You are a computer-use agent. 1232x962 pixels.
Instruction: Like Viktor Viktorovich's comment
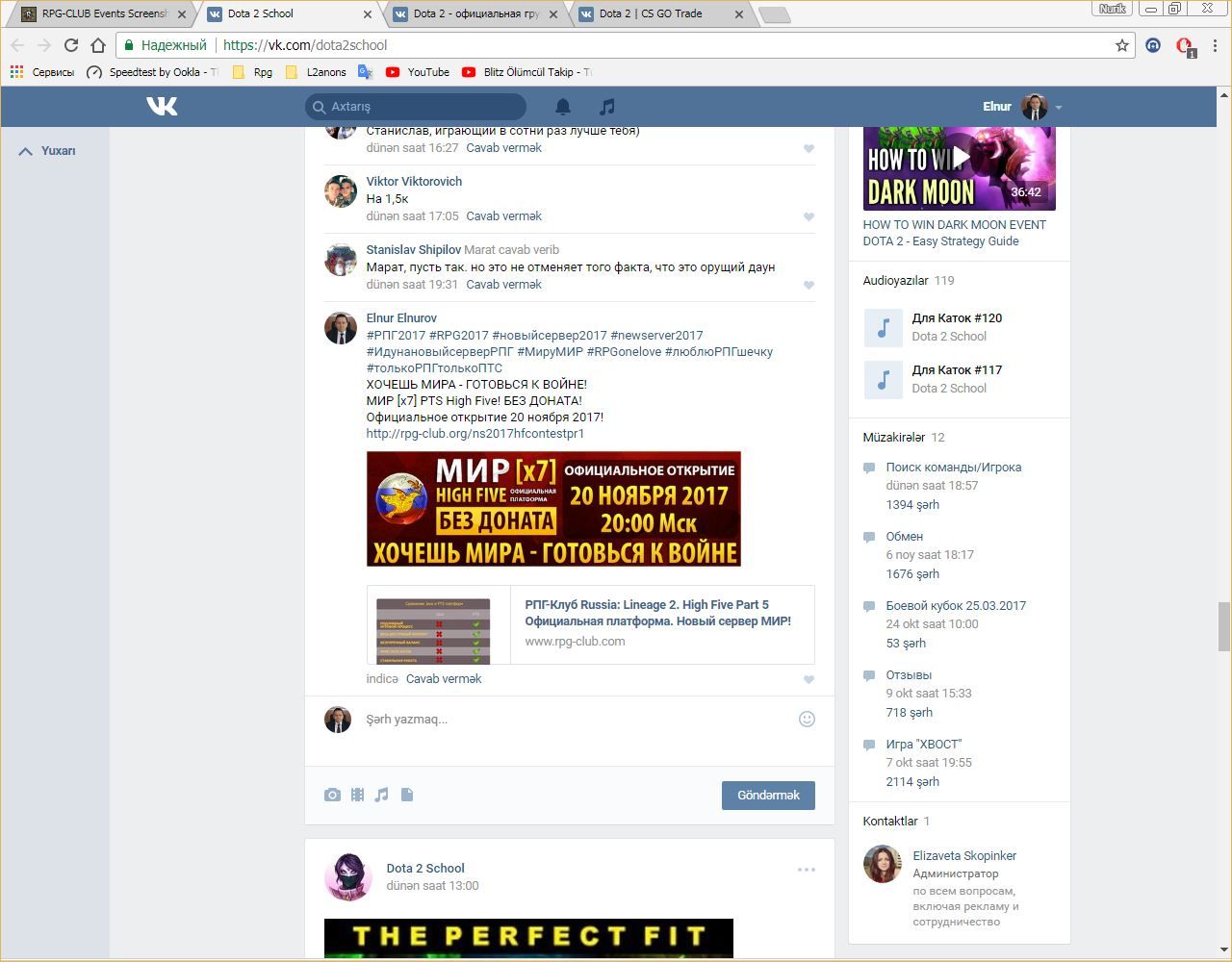pos(808,217)
